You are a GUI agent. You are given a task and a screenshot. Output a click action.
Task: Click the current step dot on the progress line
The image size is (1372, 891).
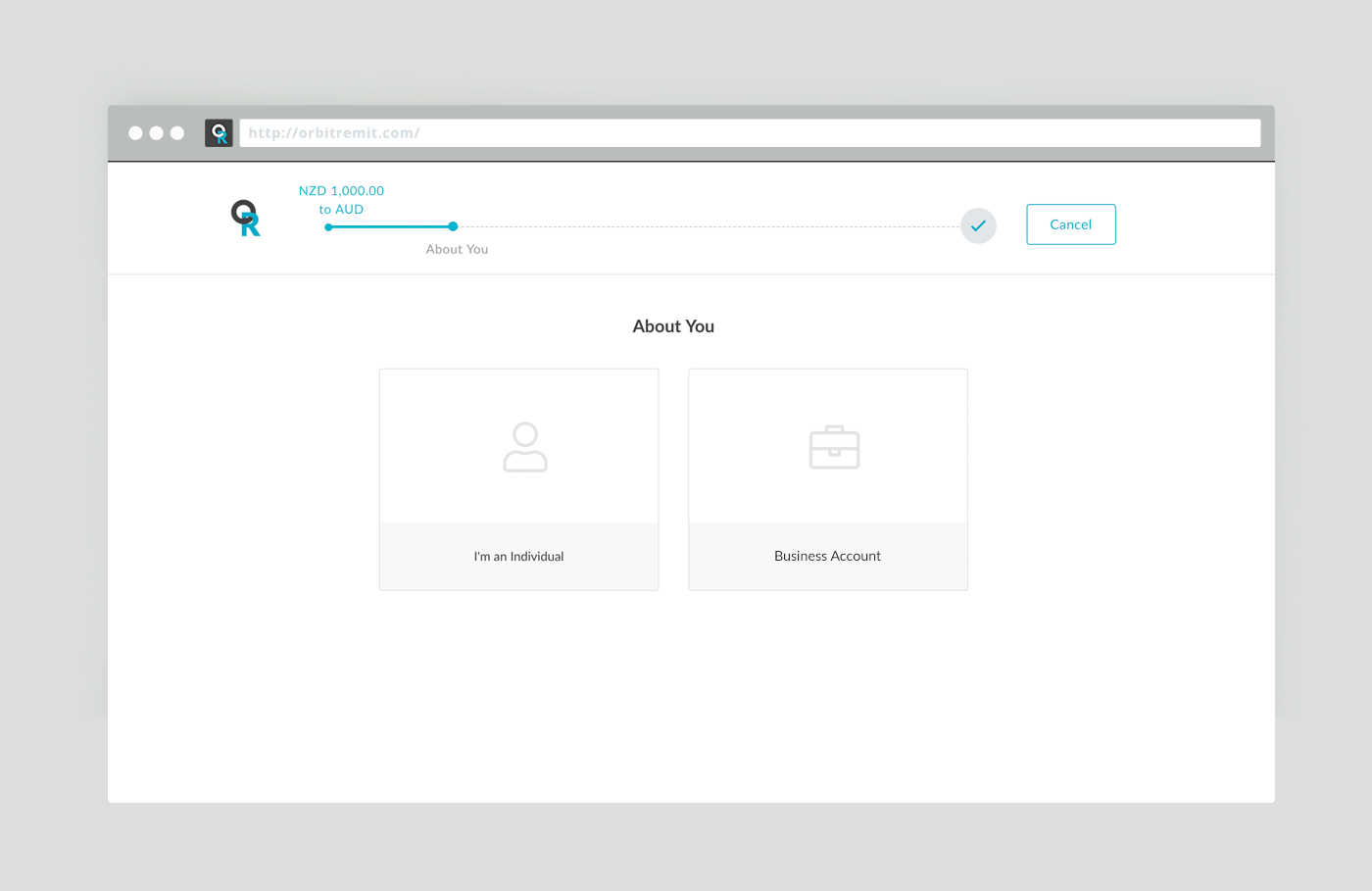click(x=452, y=226)
